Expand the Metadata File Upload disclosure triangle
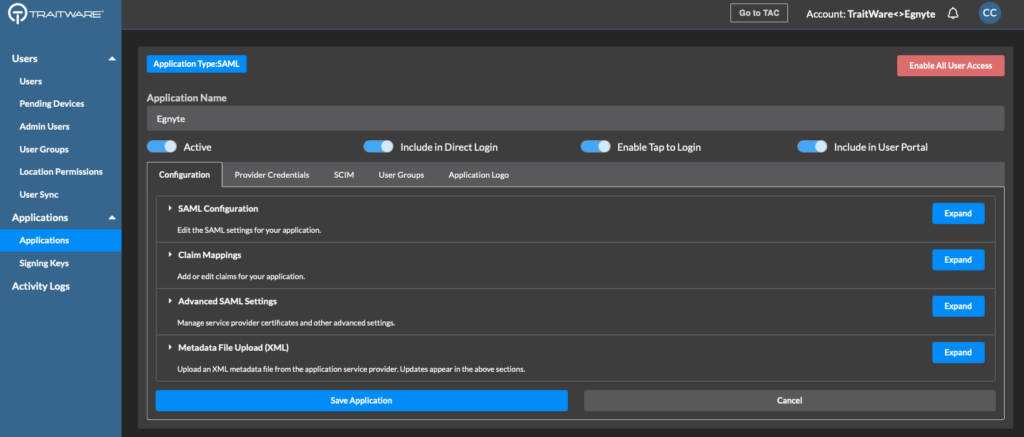The width and height of the screenshot is (1024, 437). click(170, 348)
